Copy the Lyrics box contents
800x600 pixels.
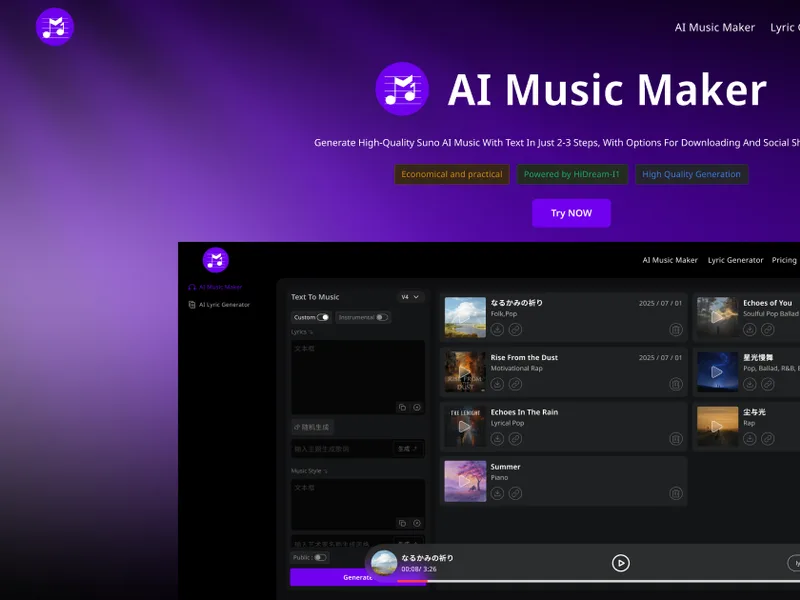(402, 407)
